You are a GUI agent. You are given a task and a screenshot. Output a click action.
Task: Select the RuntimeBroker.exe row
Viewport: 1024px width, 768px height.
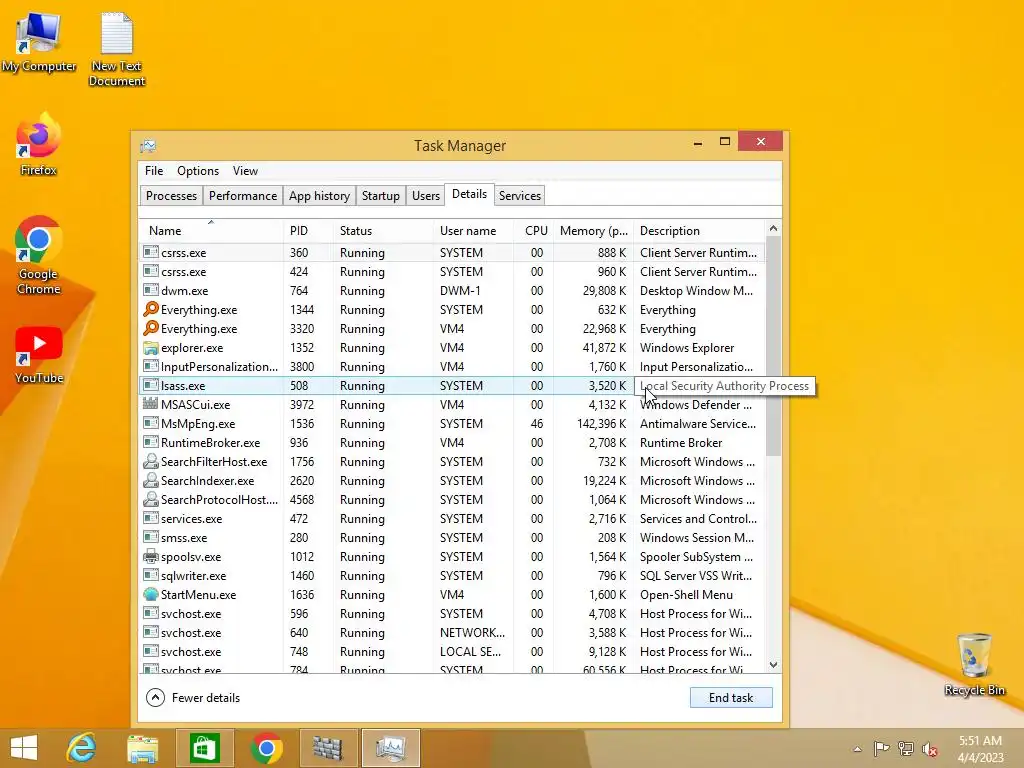[x=452, y=442]
